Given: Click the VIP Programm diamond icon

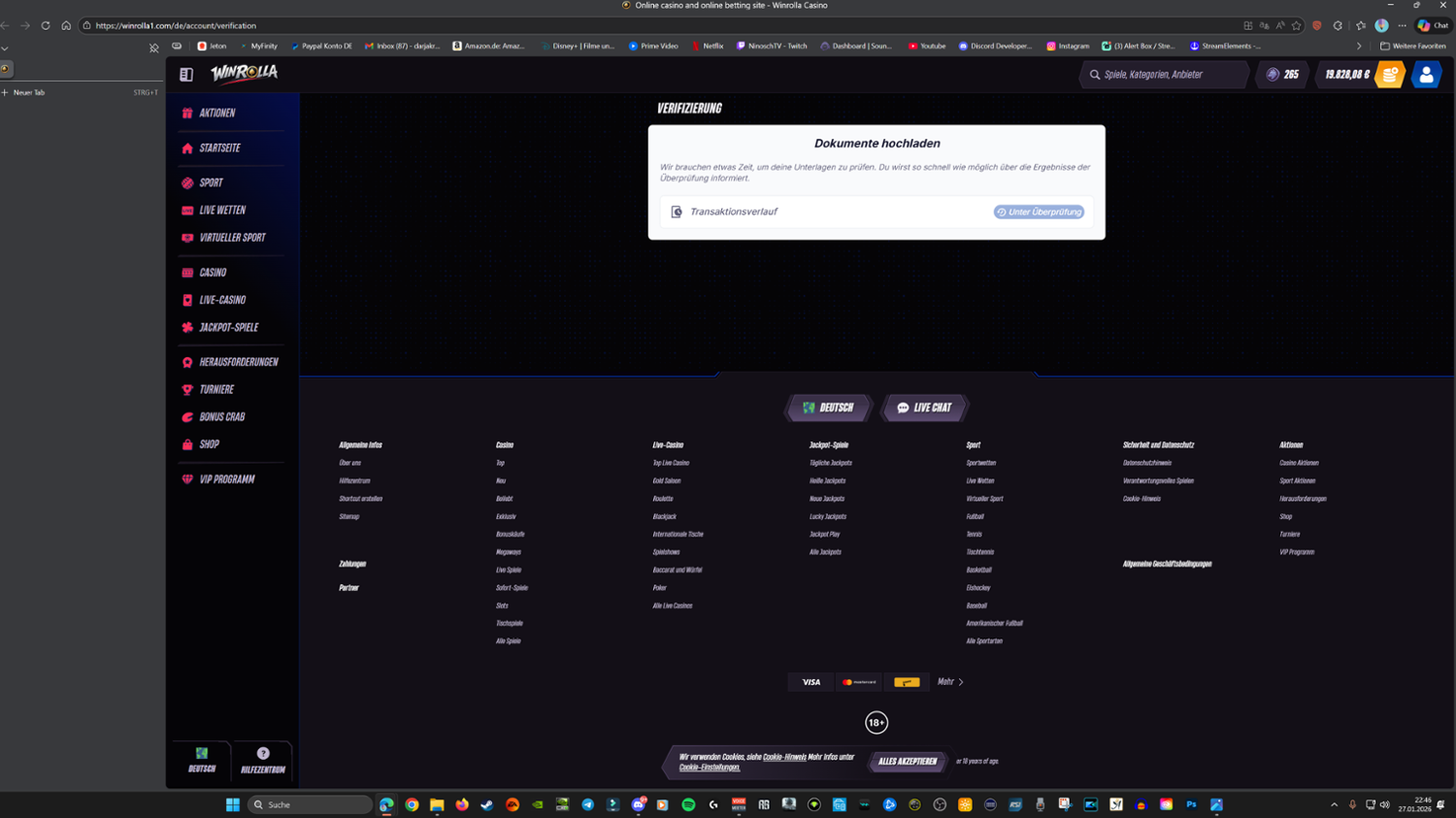Looking at the screenshot, I should click(187, 479).
